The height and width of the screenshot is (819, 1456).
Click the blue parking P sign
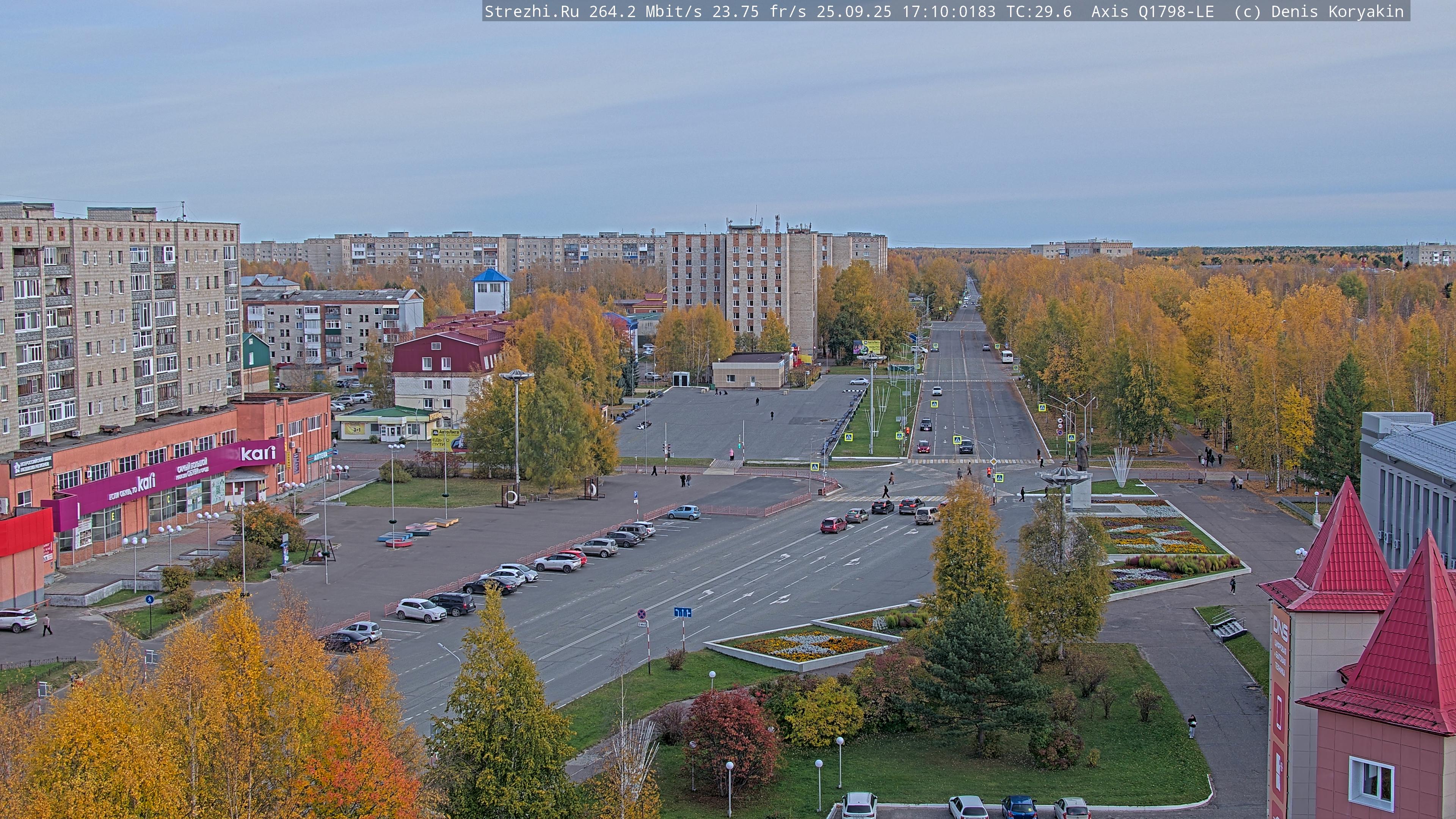pyautogui.click(x=636, y=494)
